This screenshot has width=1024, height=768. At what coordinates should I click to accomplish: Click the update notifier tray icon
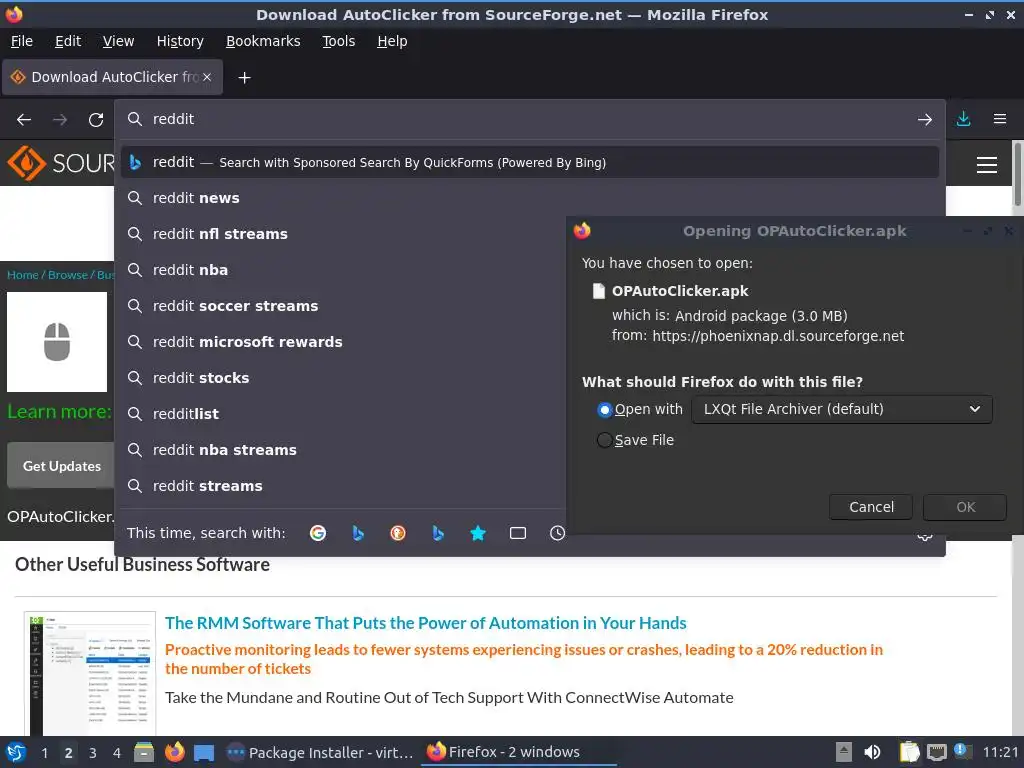point(961,750)
